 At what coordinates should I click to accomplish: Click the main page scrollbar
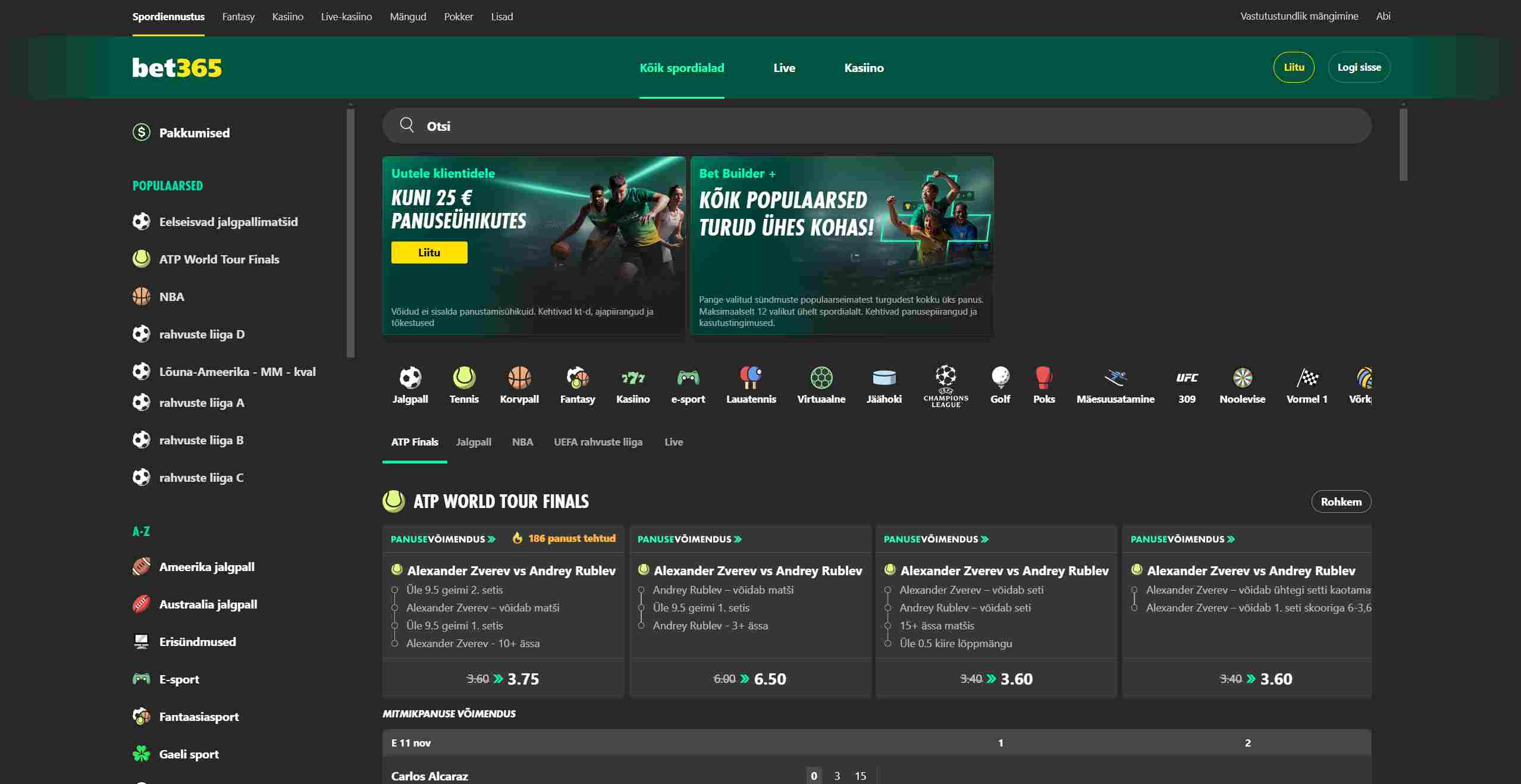(x=1403, y=145)
